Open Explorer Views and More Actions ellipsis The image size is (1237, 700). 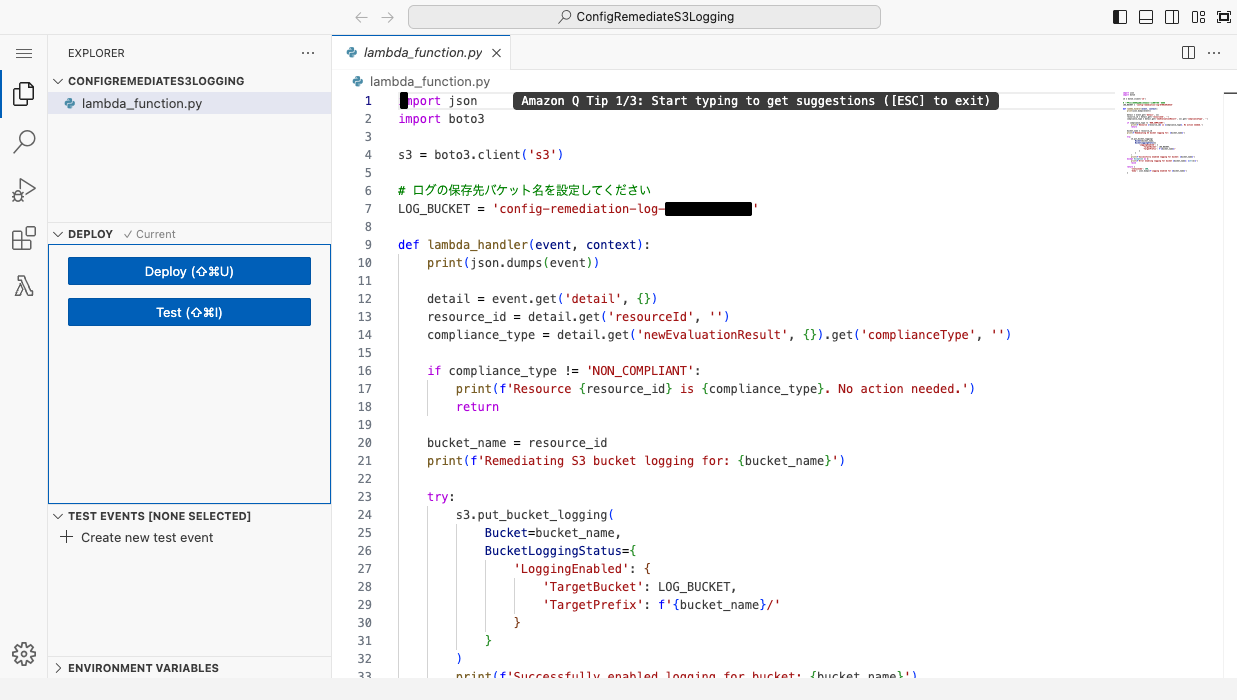(x=308, y=53)
